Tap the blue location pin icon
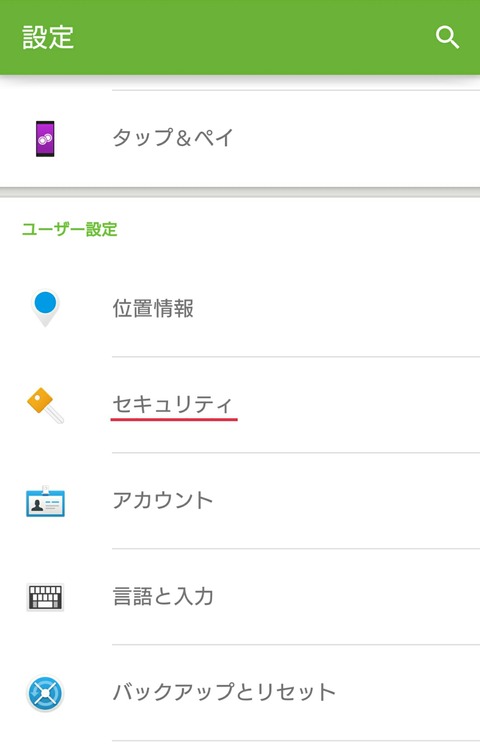Image resolution: width=480 pixels, height=755 pixels. click(45, 308)
